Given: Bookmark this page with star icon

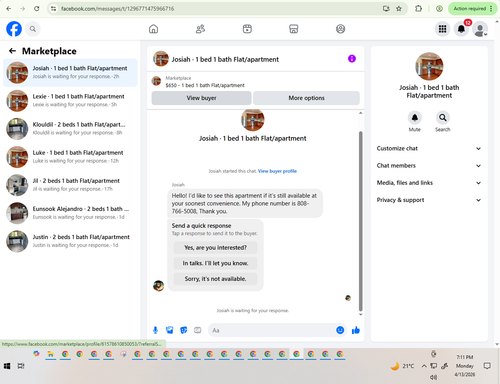Looking at the screenshot, I should (x=399, y=9).
